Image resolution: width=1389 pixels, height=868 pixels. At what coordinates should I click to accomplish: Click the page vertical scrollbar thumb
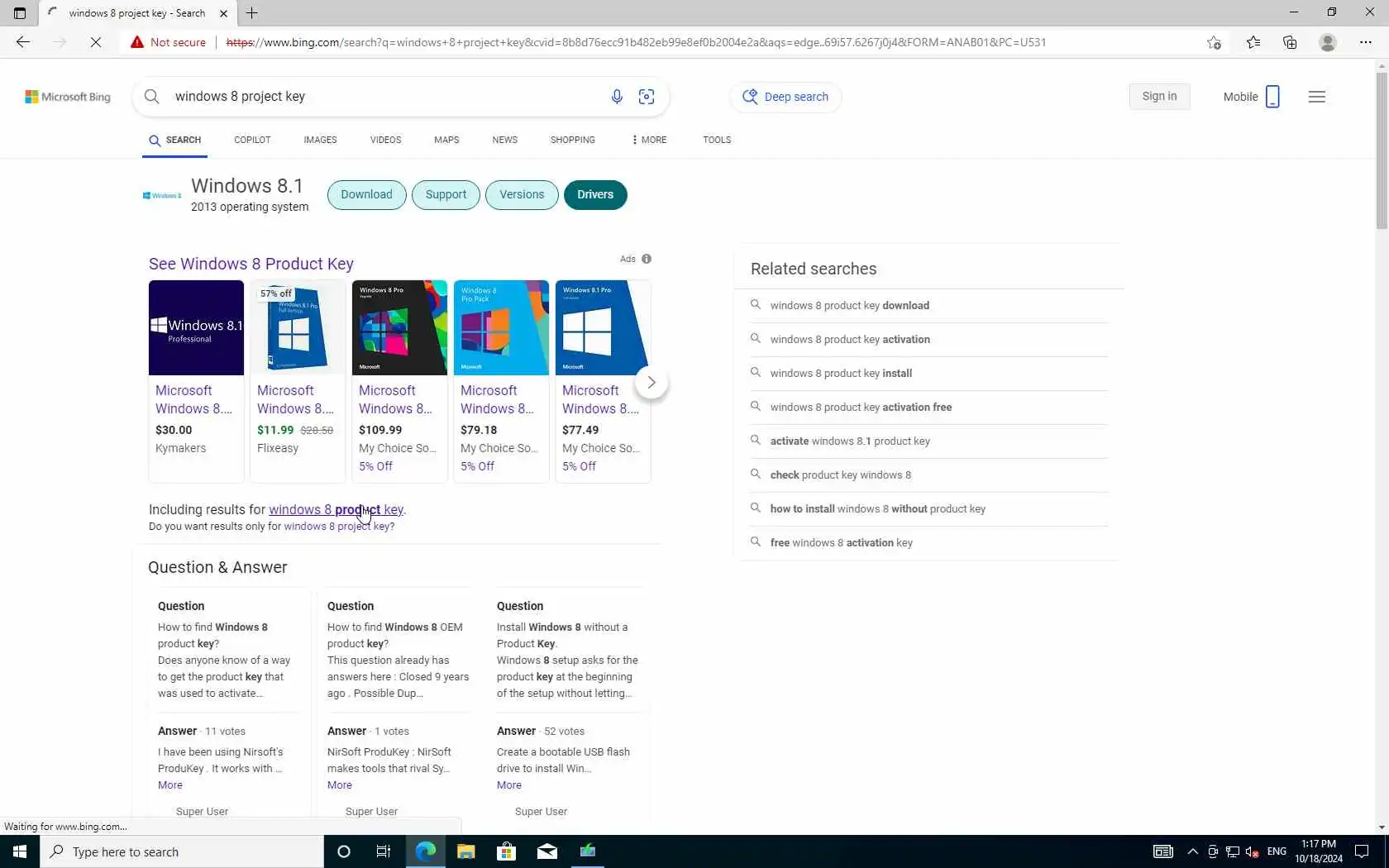pos(1382,150)
